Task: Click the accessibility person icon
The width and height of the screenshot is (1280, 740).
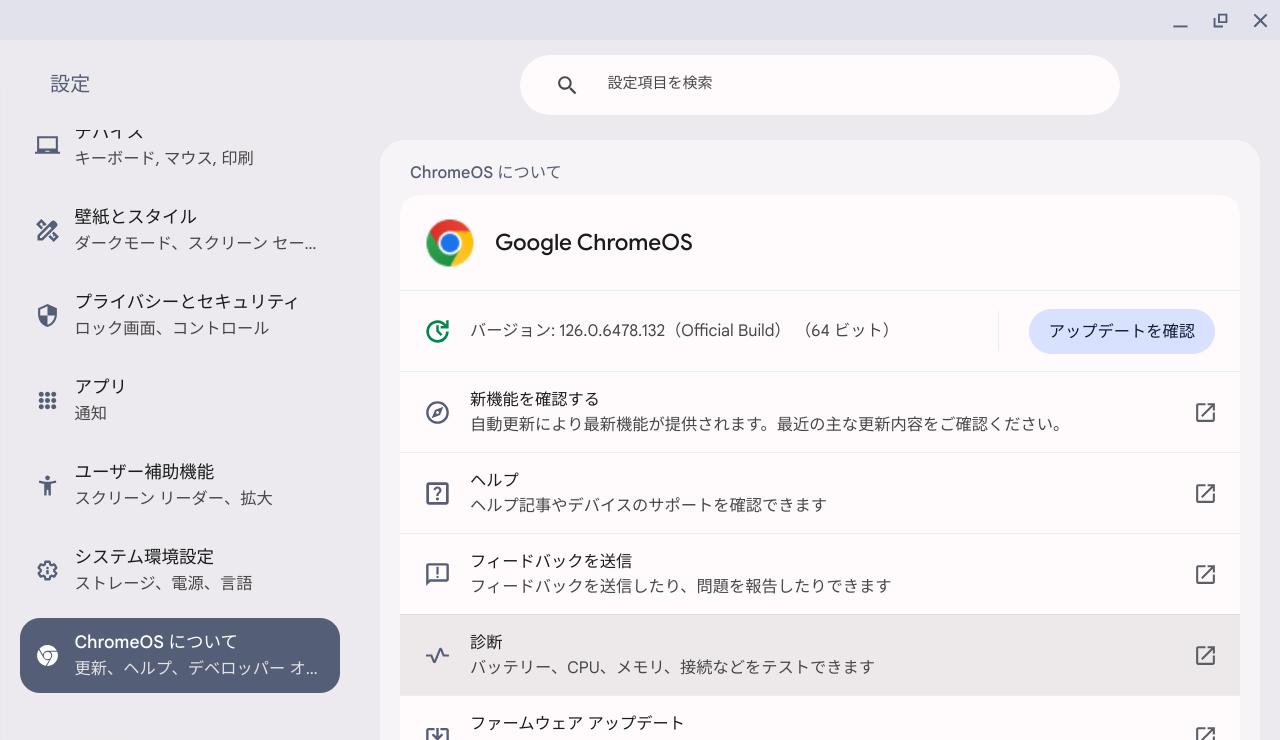Action: pyautogui.click(x=46, y=484)
